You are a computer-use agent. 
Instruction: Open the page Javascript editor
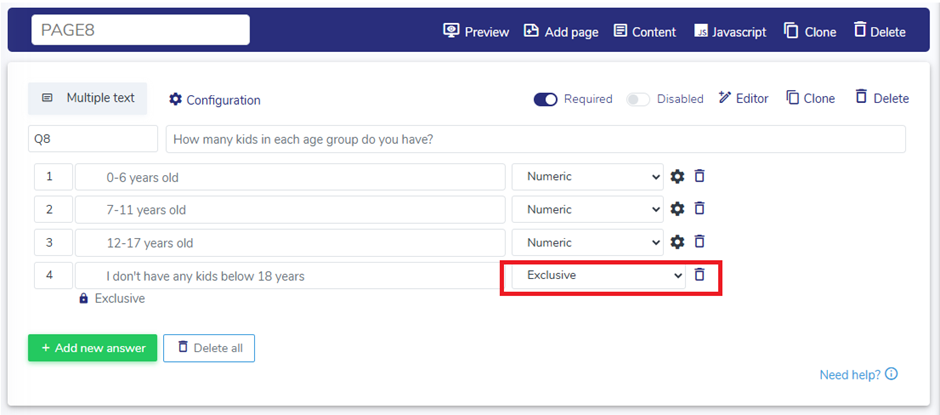point(730,32)
